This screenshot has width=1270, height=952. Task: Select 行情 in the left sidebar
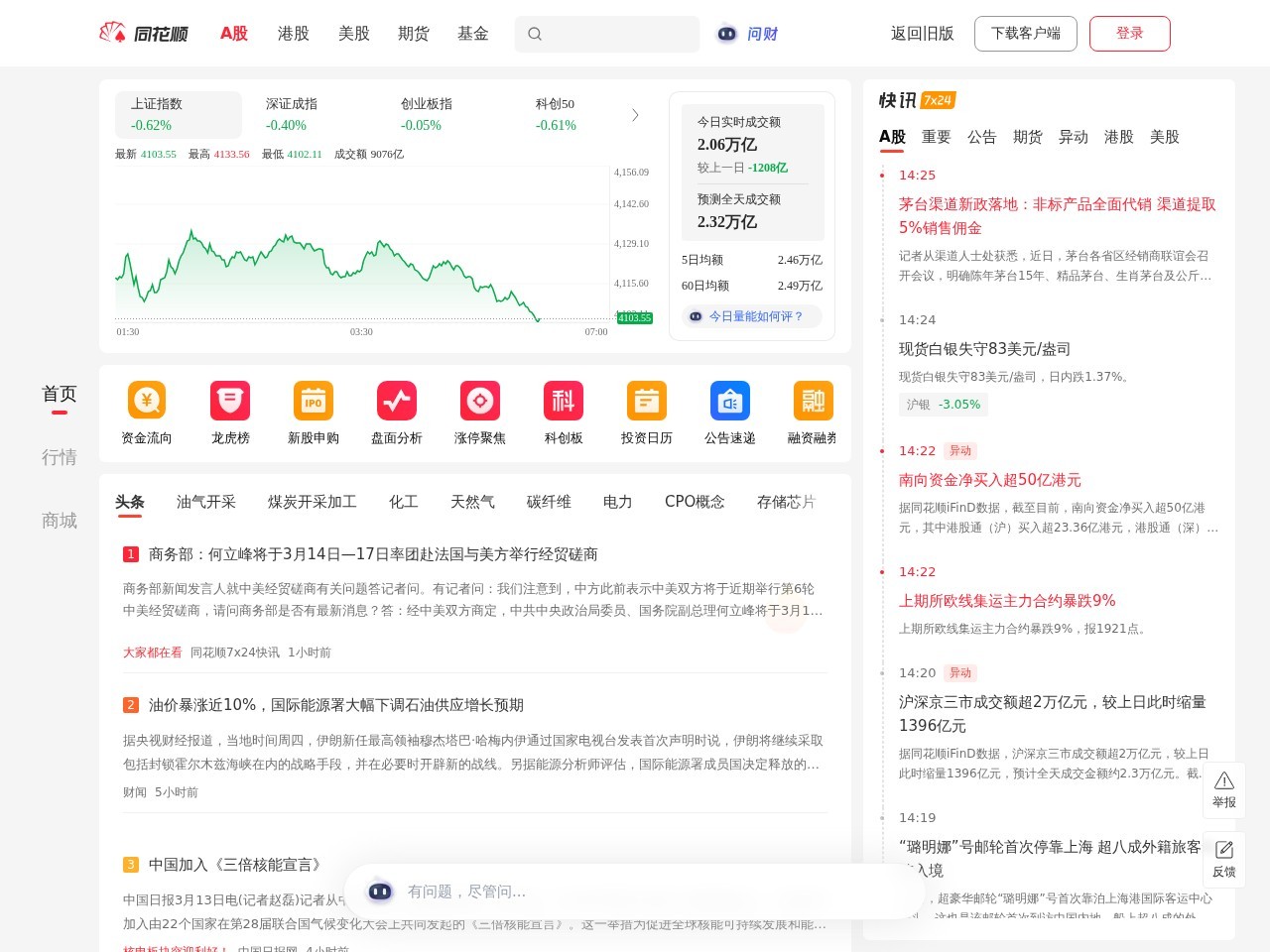60,456
